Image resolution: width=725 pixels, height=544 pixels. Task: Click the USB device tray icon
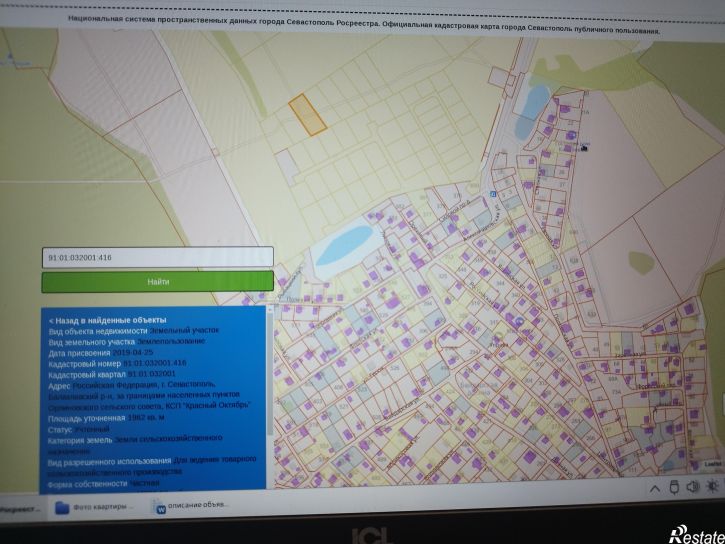click(x=673, y=487)
